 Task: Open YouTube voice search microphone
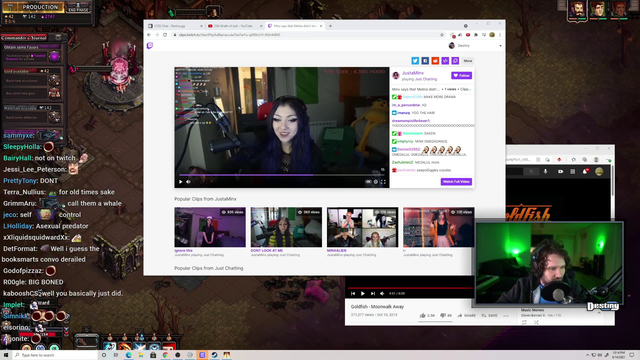coord(545,172)
